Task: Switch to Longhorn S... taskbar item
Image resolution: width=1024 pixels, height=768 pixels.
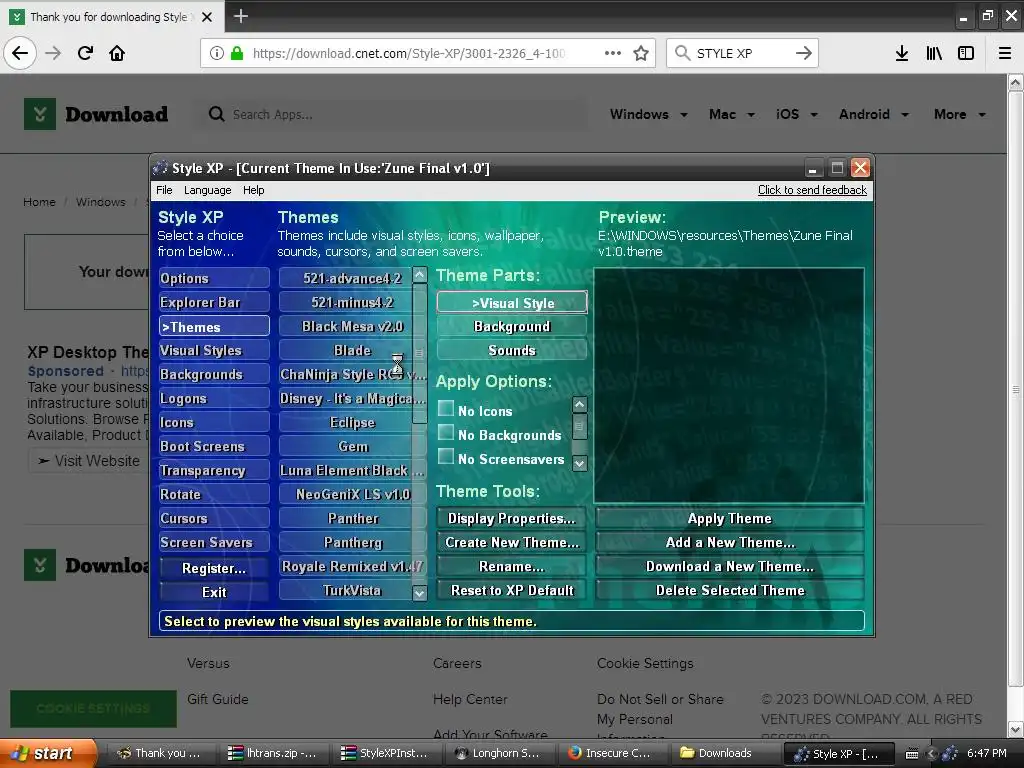Action: point(498,753)
